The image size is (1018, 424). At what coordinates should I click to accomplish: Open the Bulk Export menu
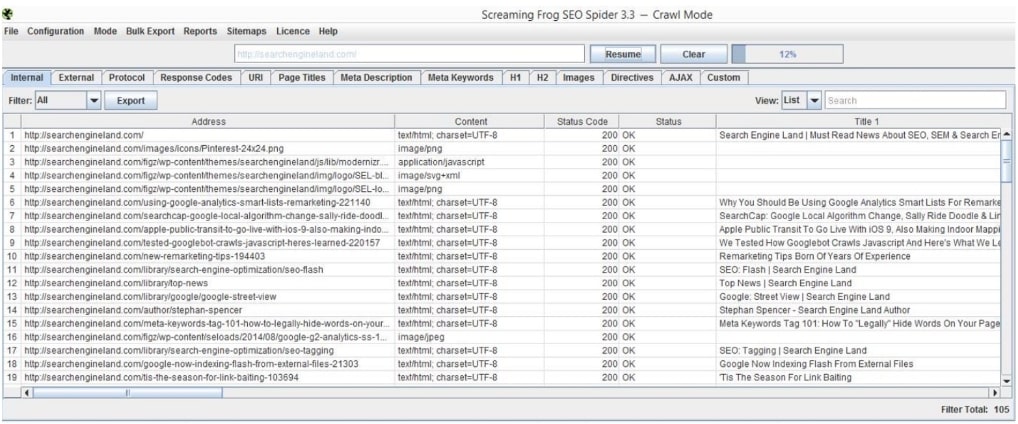pyautogui.click(x=151, y=31)
